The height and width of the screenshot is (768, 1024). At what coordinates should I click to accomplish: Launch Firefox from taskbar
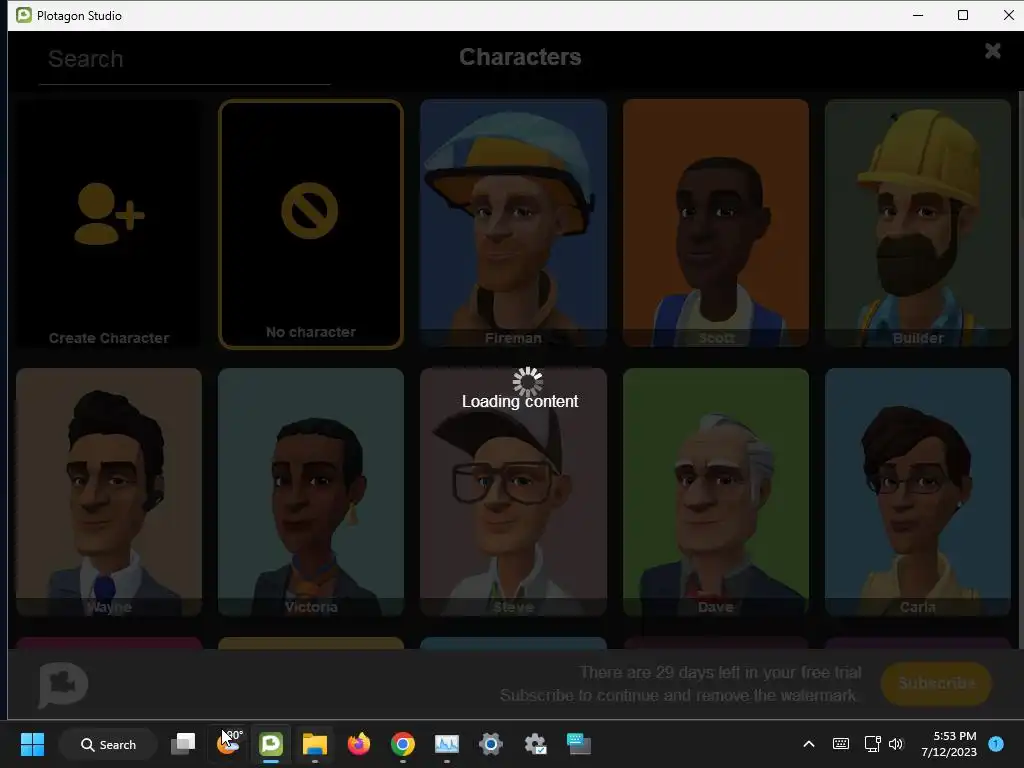coord(359,744)
